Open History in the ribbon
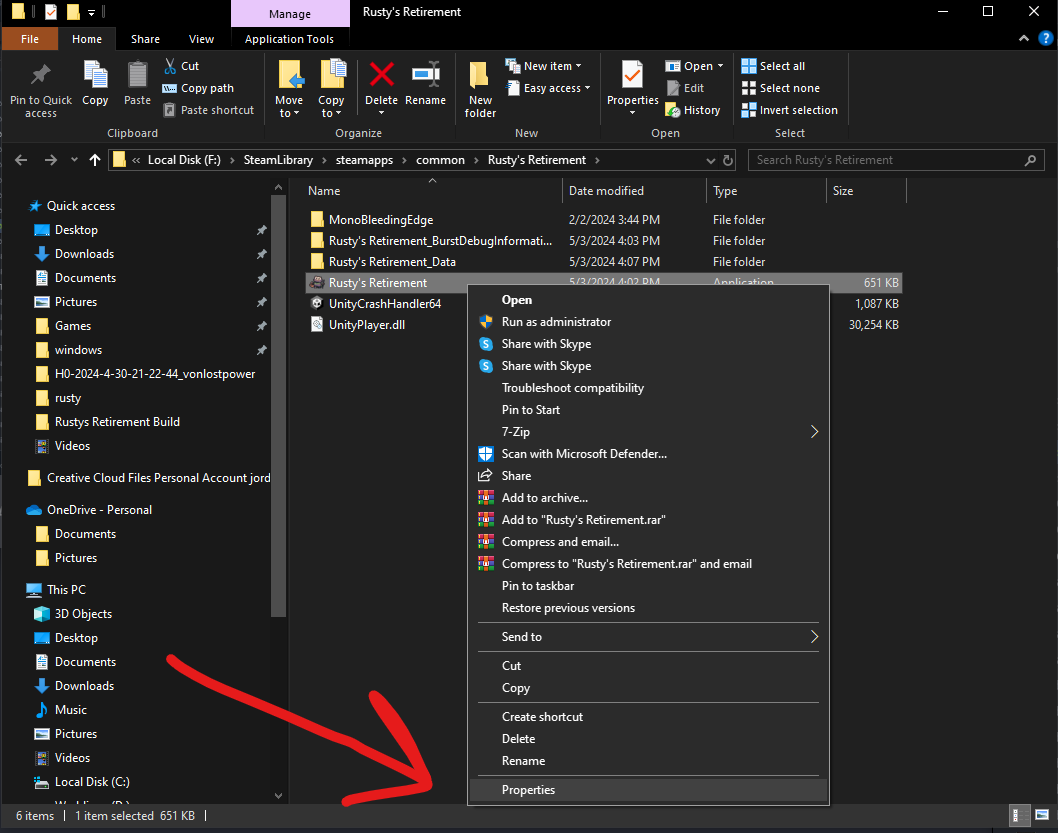Image resolution: width=1058 pixels, height=833 pixels. pos(693,110)
